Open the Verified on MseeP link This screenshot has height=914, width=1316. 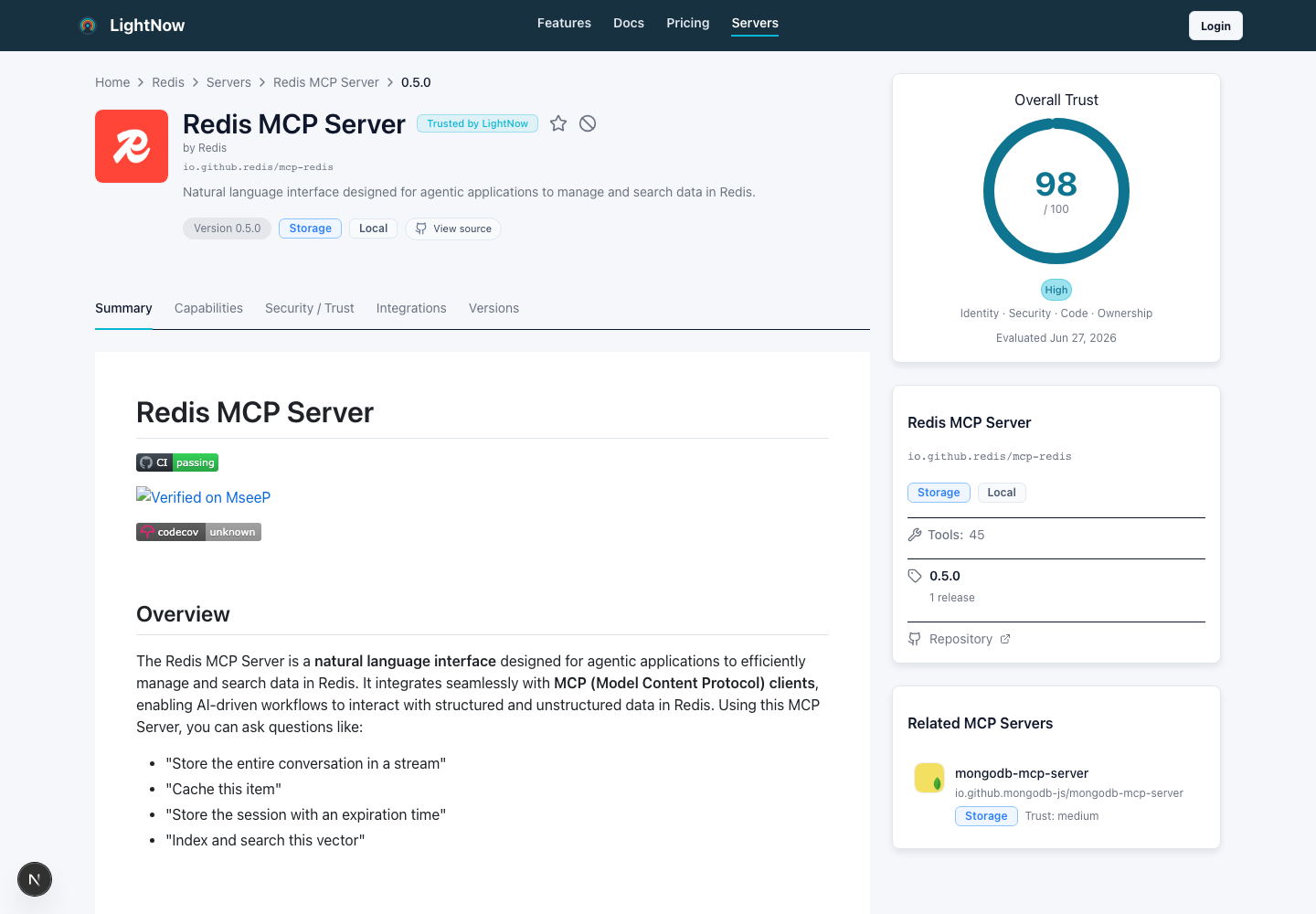click(x=203, y=497)
